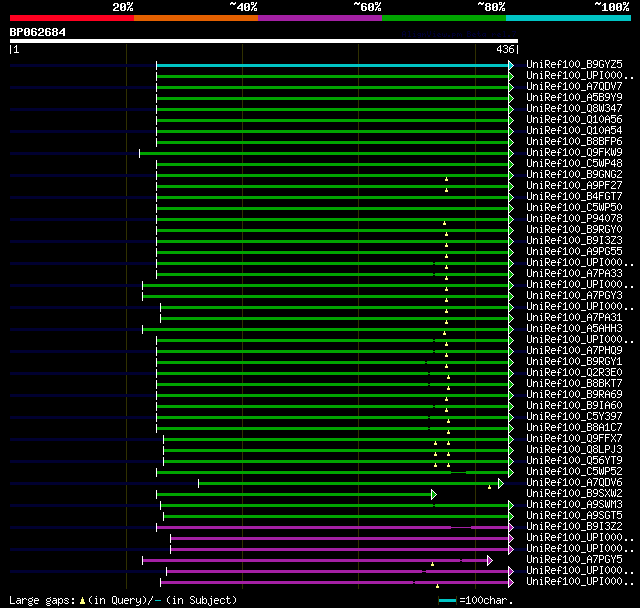Click the purple alignment bar for UniRef100_B9I3Z2
This screenshot has width=640, height=608.
pyautogui.click(x=332, y=528)
